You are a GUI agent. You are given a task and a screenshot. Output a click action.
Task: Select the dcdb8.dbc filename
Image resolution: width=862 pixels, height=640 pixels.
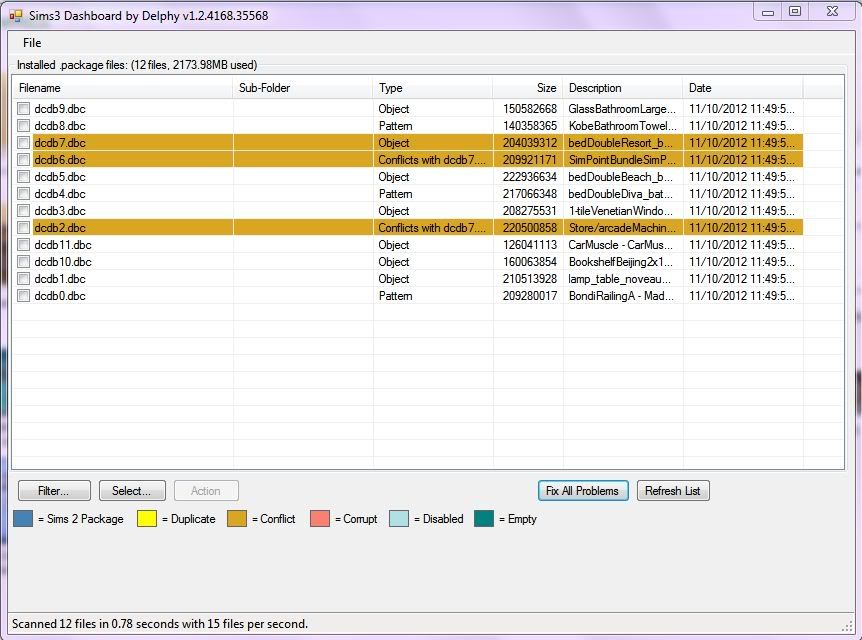[60, 126]
